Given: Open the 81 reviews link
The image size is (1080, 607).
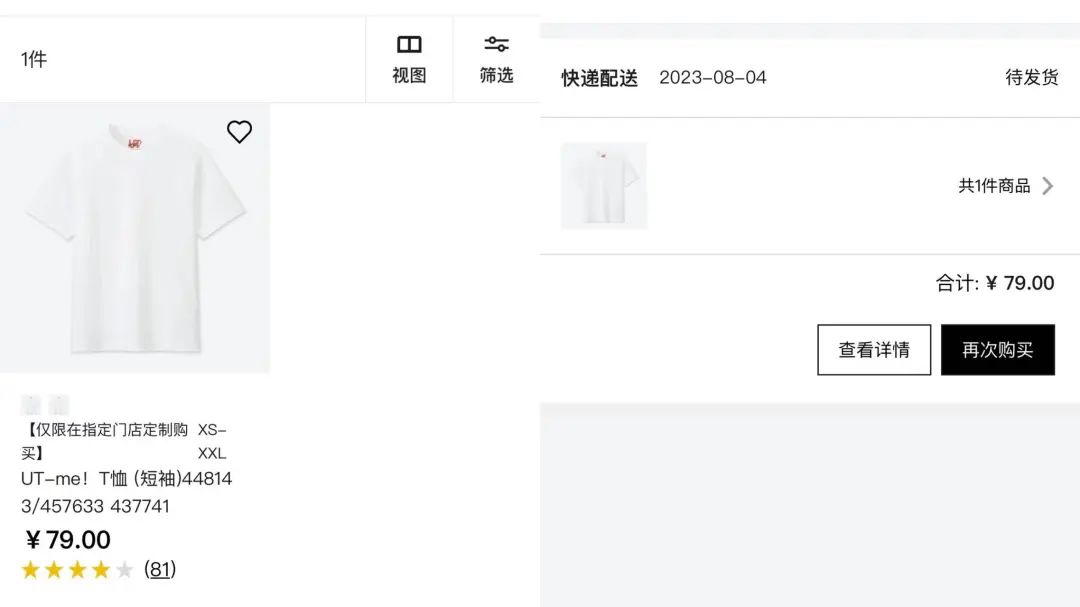Looking at the screenshot, I should coord(160,569).
